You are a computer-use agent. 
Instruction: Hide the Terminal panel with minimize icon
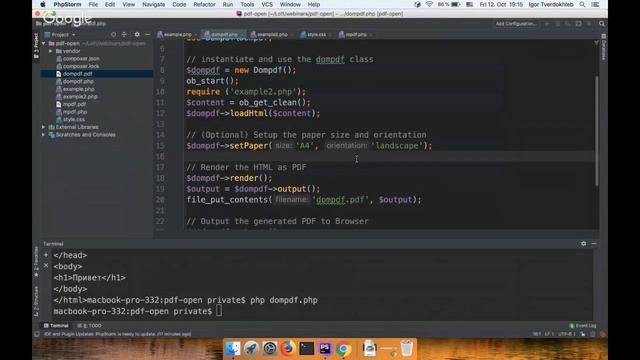pyautogui.click(x=594, y=244)
